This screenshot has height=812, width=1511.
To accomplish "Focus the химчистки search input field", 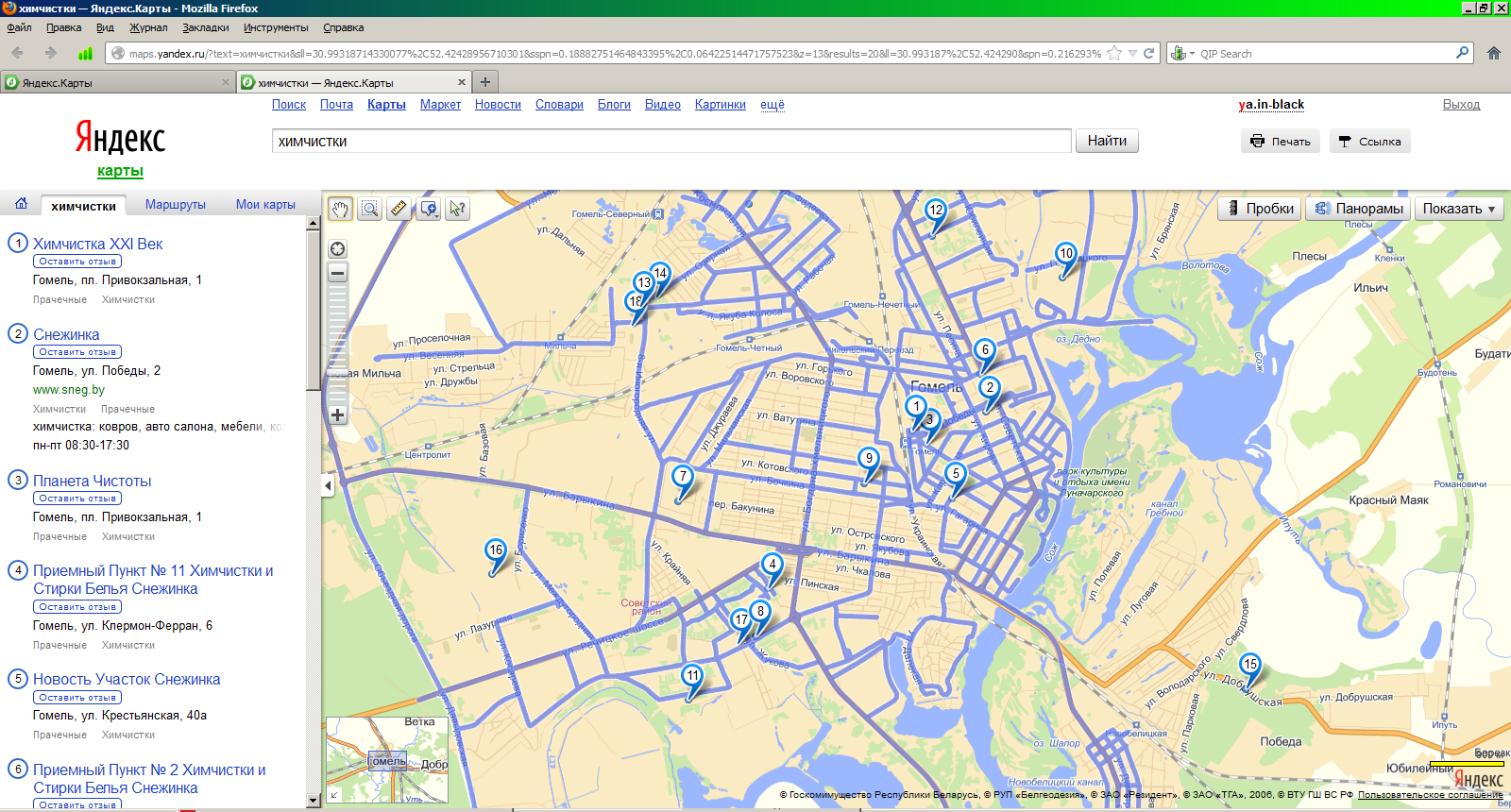I will [x=671, y=142].
